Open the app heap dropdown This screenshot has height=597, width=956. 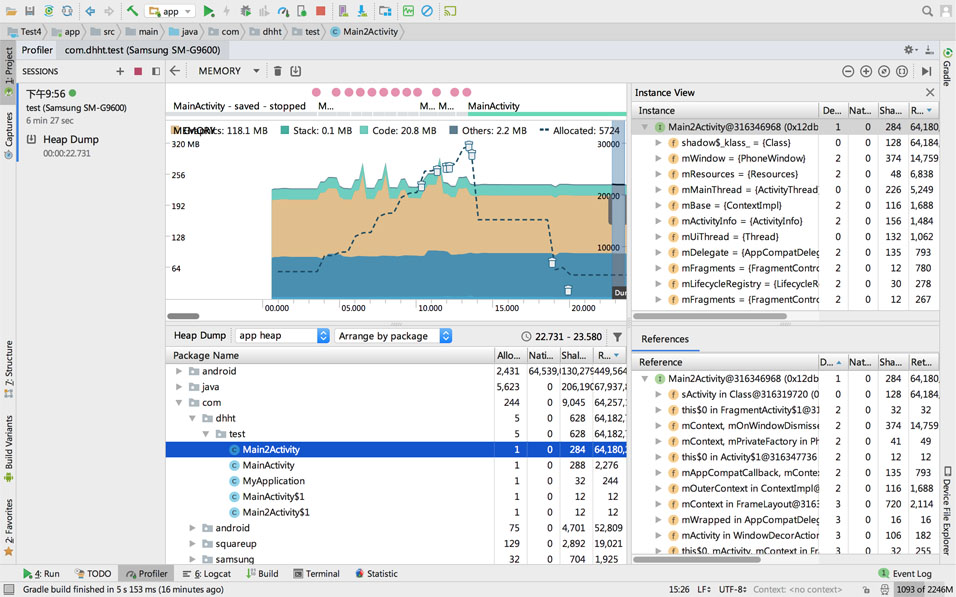[282, 336]
